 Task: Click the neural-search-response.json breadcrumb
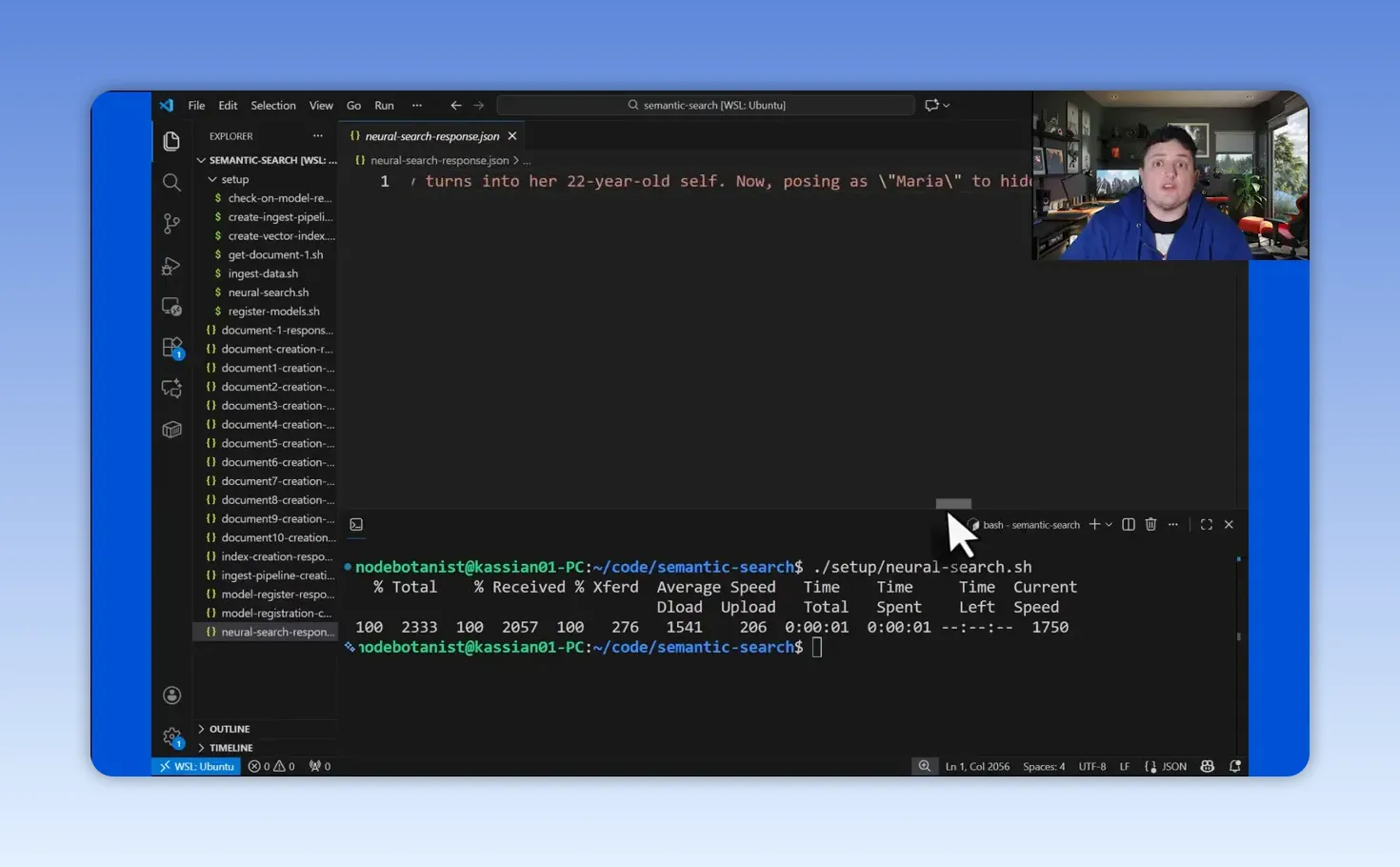point(439,161)
